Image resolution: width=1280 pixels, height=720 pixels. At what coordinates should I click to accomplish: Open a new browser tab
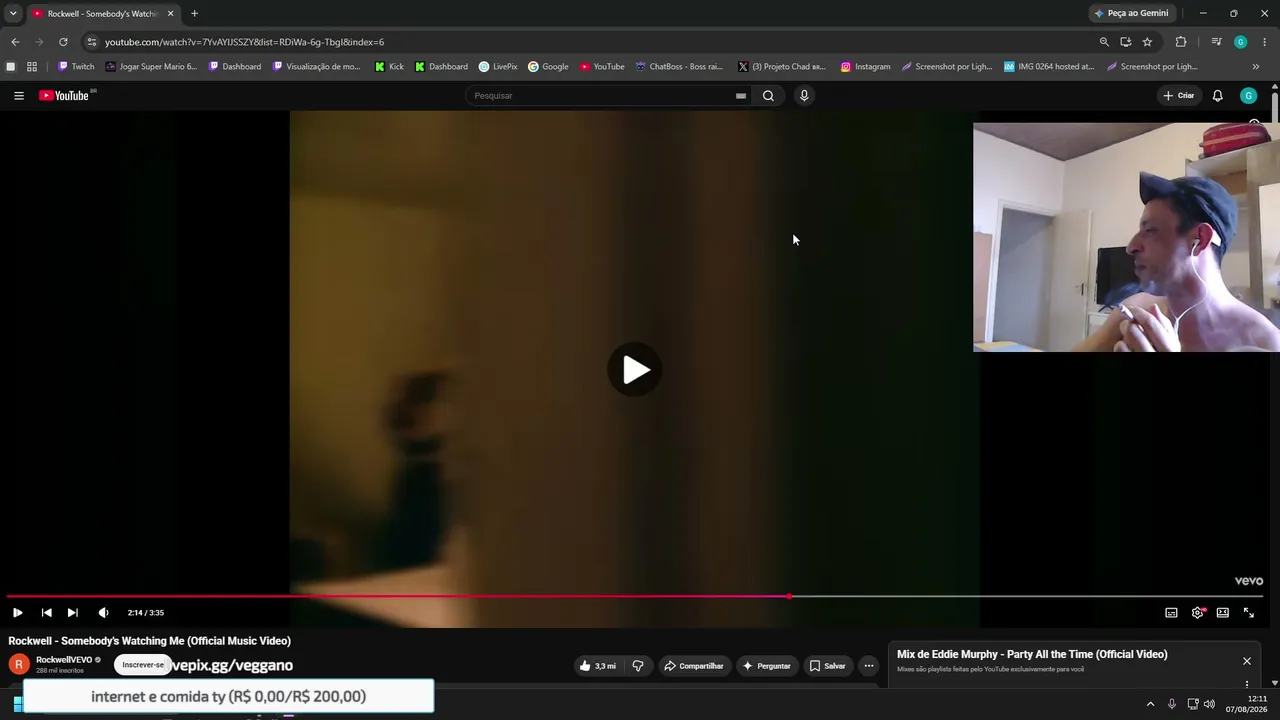click(x=194, y=13)
